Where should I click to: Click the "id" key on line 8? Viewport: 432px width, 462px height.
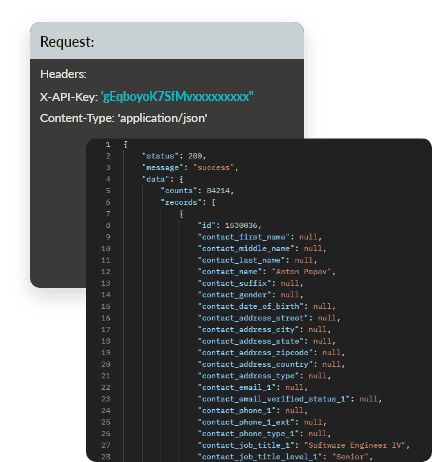pyautogui.click(x=207, y=225)
